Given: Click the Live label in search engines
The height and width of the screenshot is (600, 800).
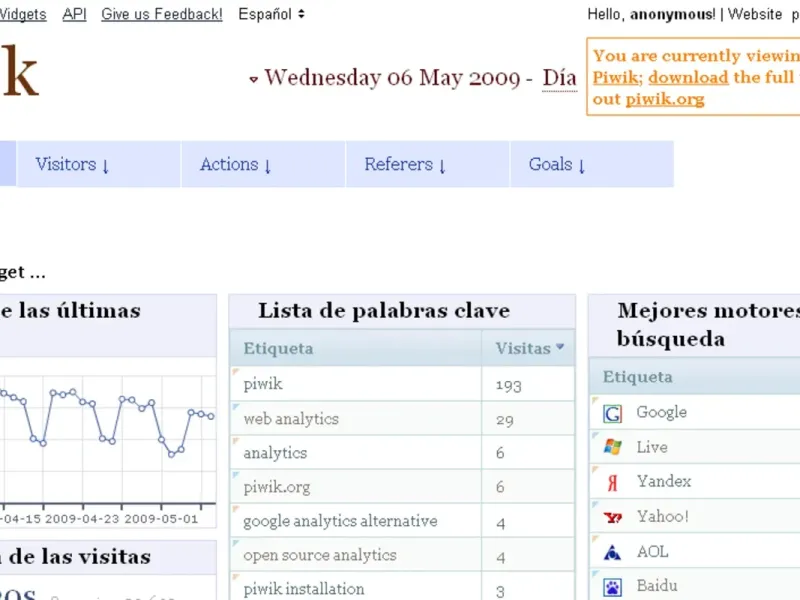Looking at the screenshot, I should point(652,447).
